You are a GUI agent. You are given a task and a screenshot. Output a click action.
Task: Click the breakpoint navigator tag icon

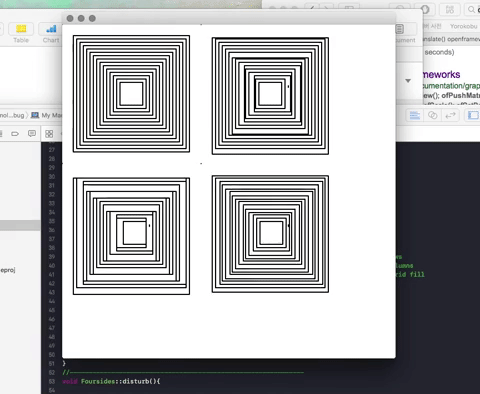15,134
